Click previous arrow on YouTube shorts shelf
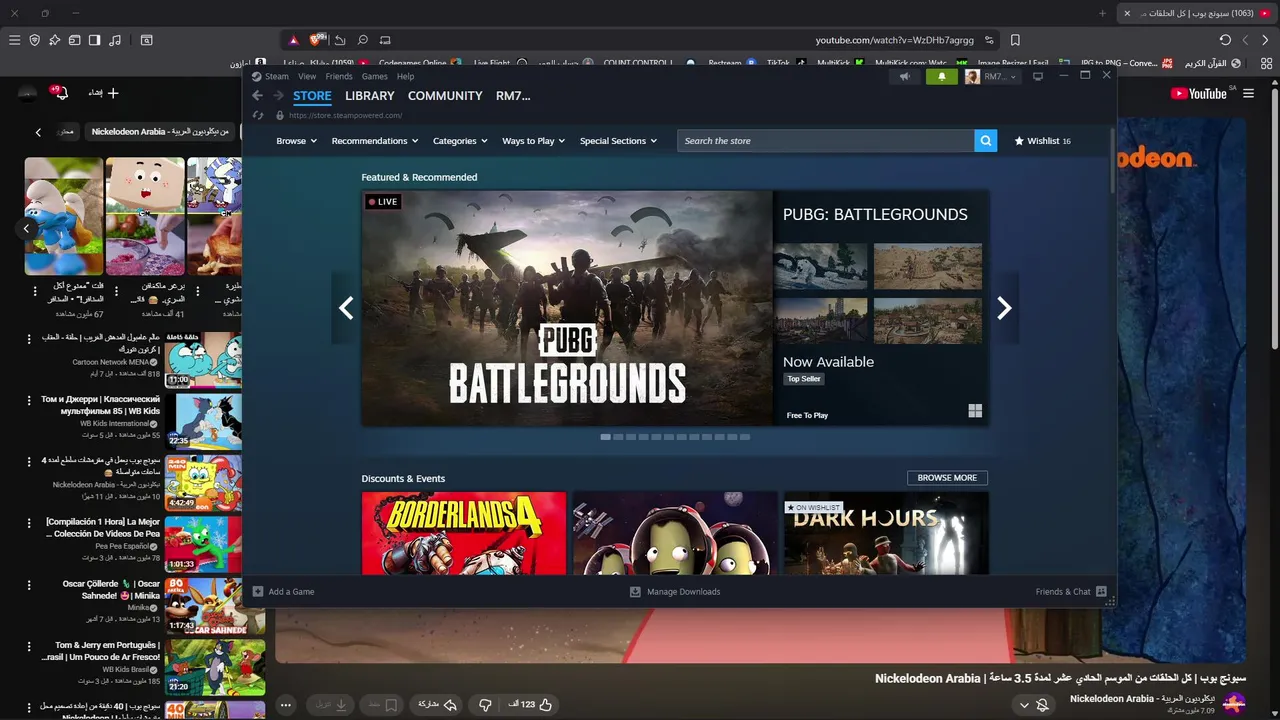The image size is (1280, 720). coord(26,229)
